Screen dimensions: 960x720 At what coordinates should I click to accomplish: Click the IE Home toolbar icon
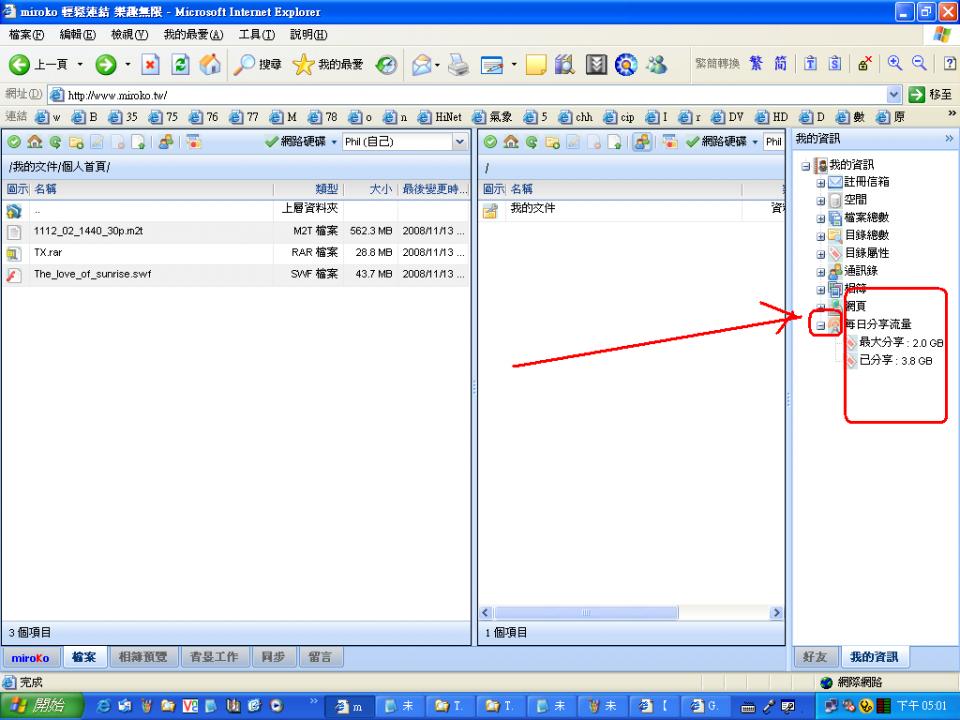(210, 64)
